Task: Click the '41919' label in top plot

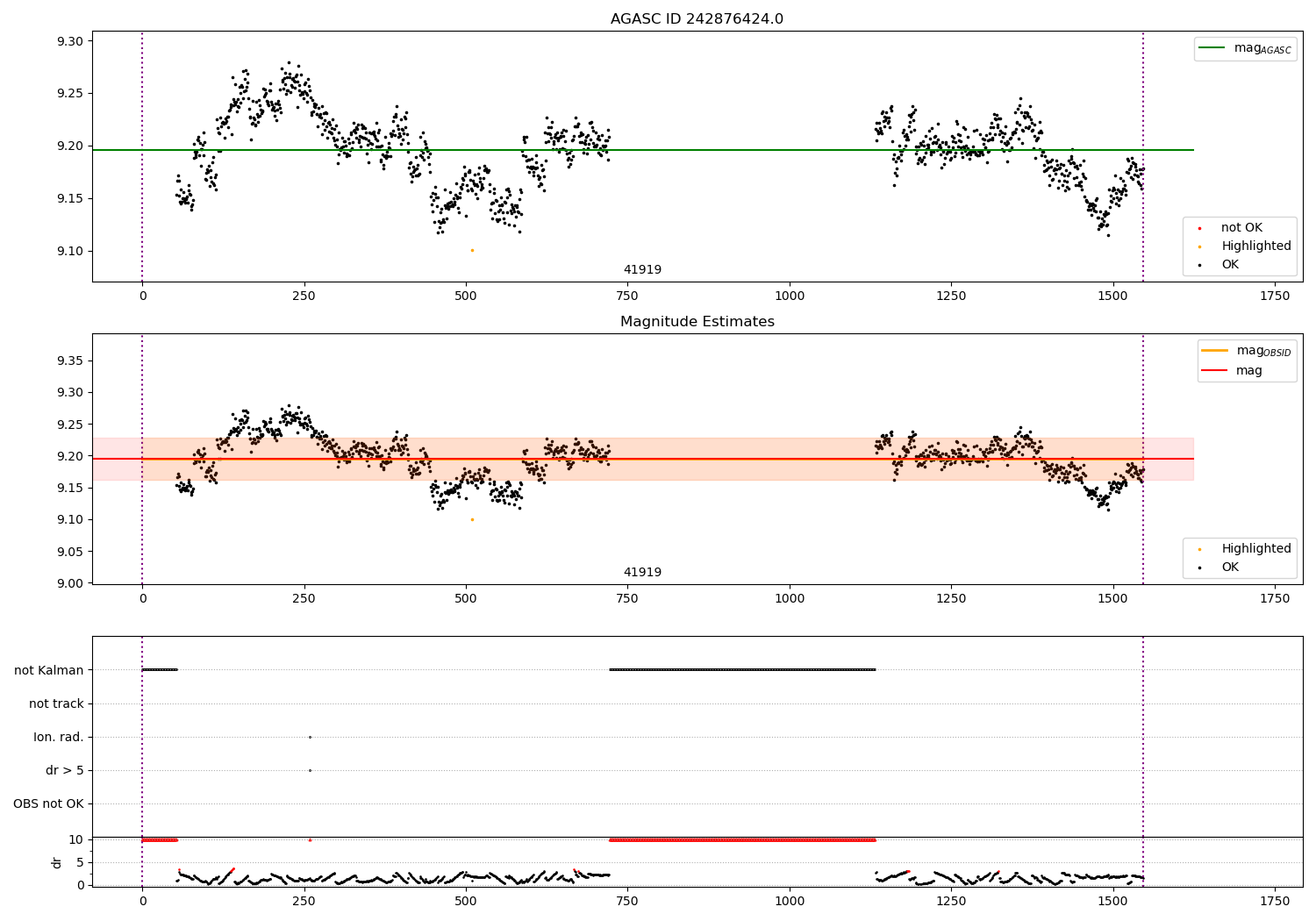Action: click(642, 270)
